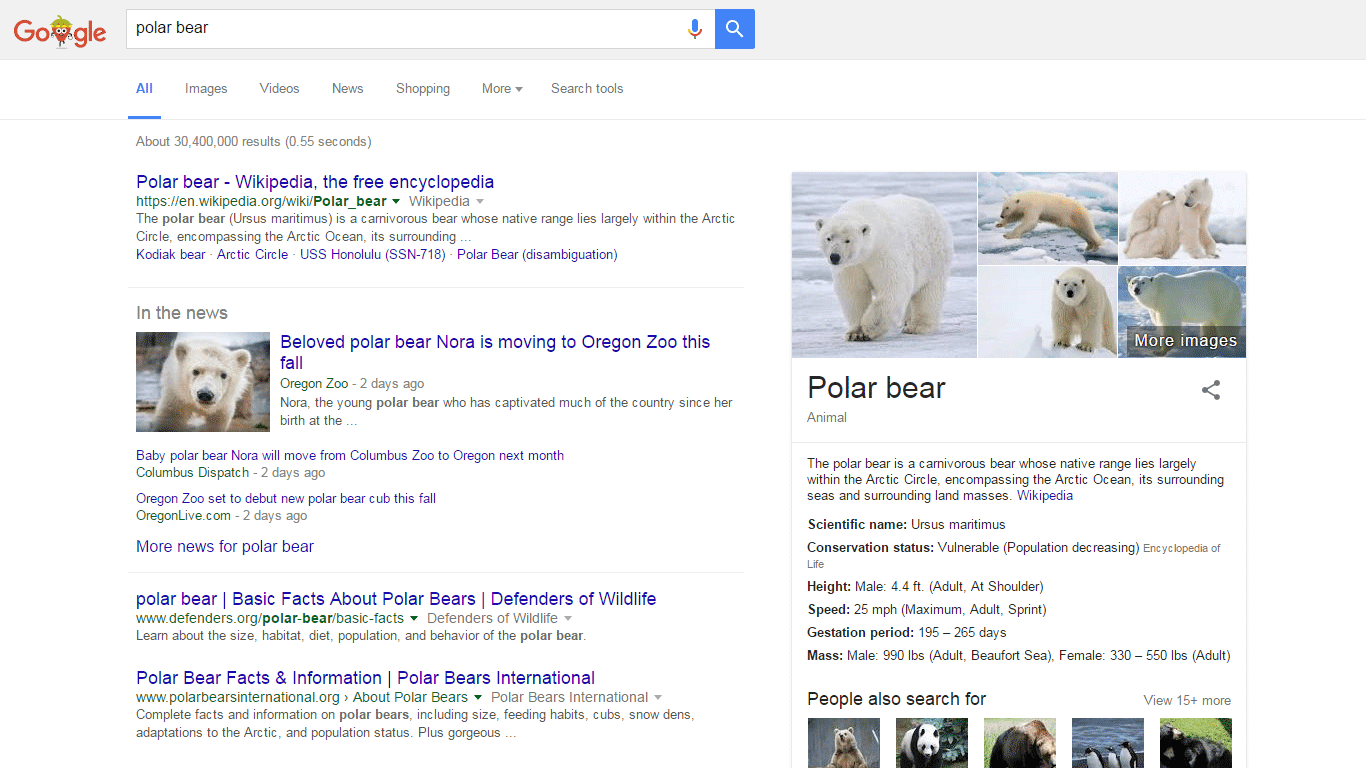Switch to the Videos tab
The height and width of the screenshot is (768, 1366).
click(x=279, y=89)
